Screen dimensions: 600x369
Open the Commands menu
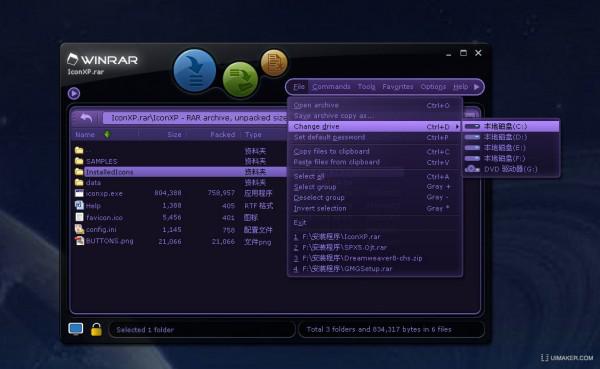pos(331,87)
